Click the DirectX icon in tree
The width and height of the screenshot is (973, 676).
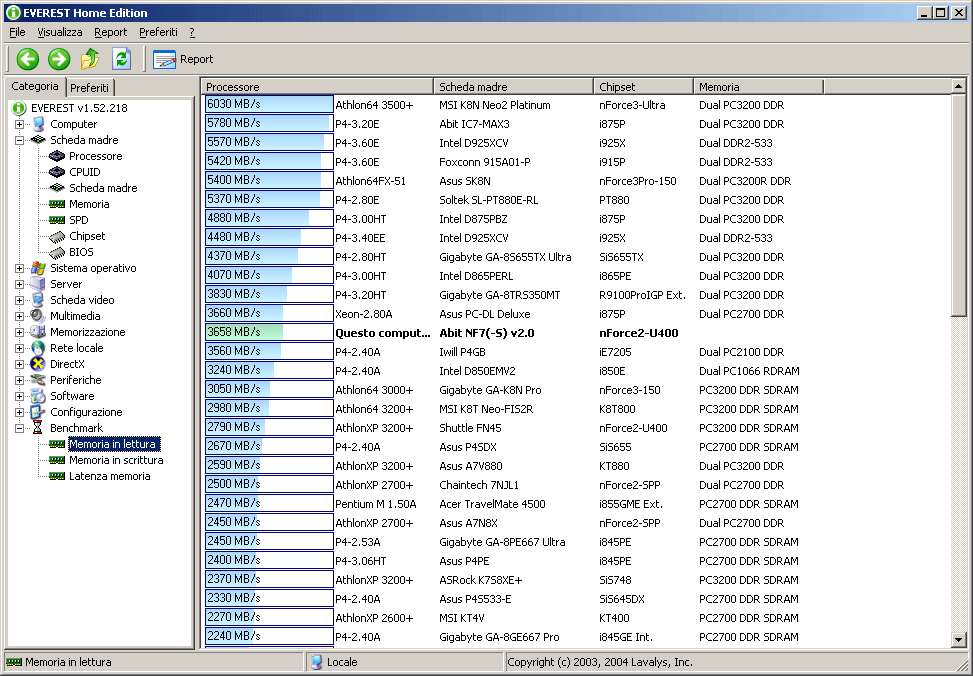coord(38,364)
